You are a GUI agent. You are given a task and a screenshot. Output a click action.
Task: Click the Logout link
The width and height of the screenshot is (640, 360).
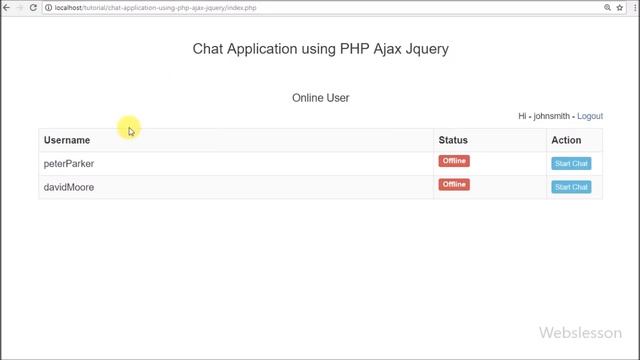(x=590, y=116)
